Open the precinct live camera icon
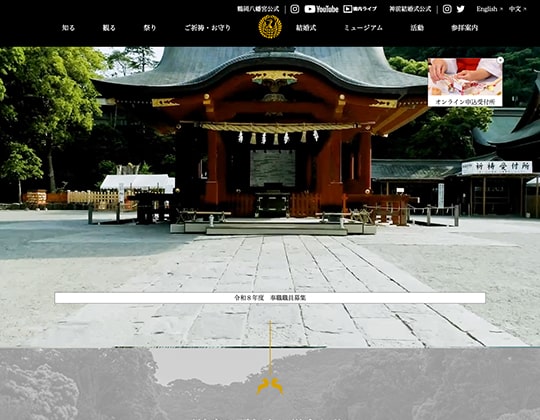 click(360, 9)
